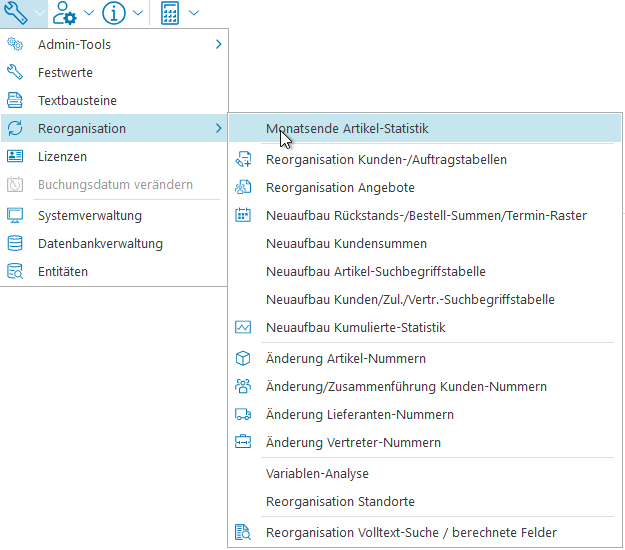This screenshot has height=550, width=625.
Task: Open the dropdown arrow beside info icon
Action: 138,13
